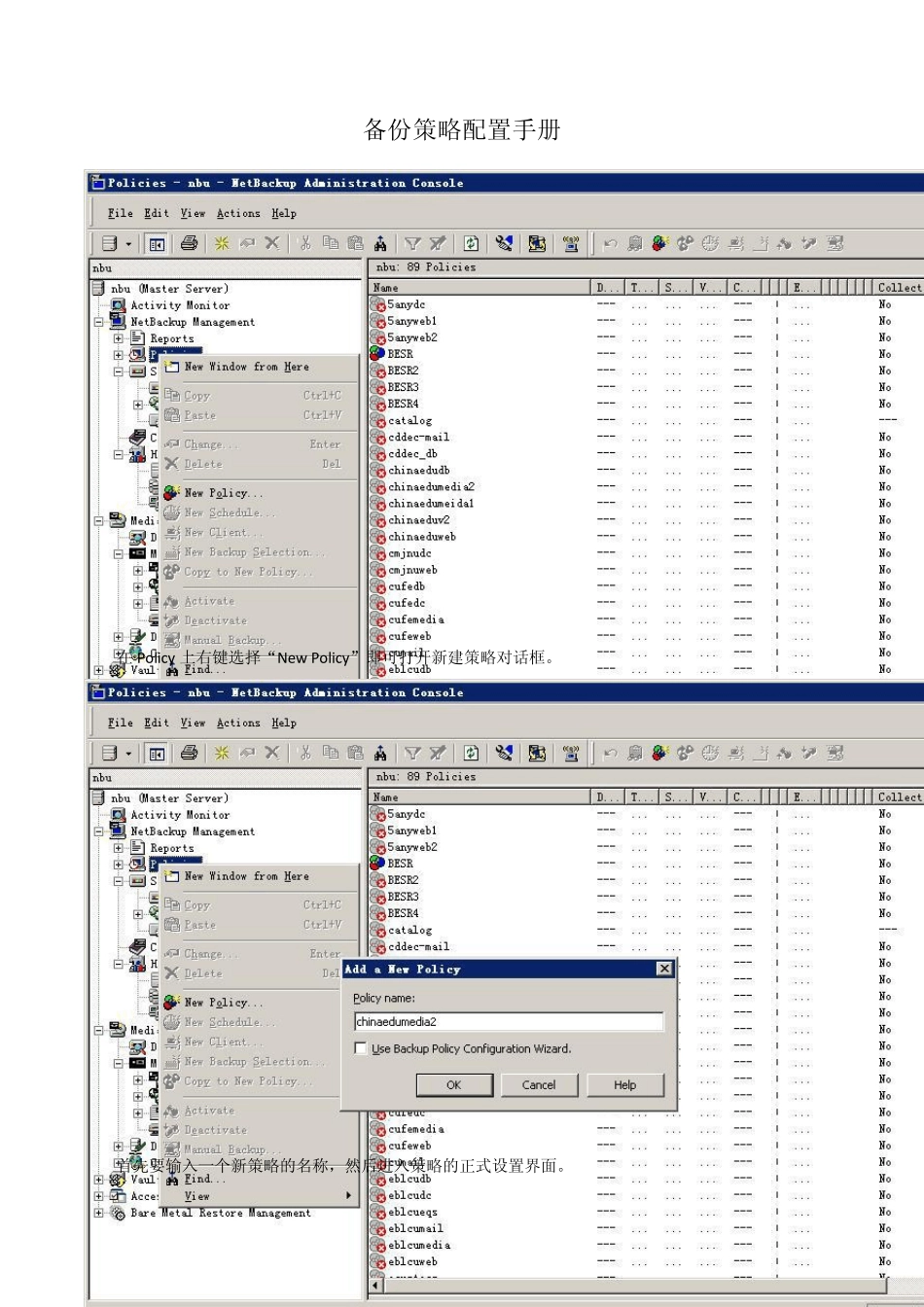Open the Actions menu in the upper window

coord(238,213)
